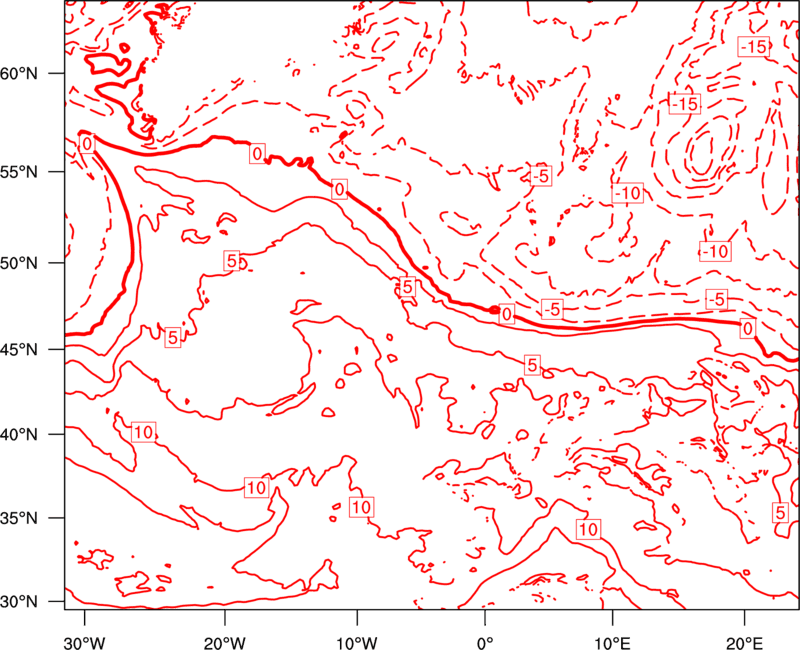Select the 40°N latitude axis label
This screenshot has width=800, height=650.
19,435
